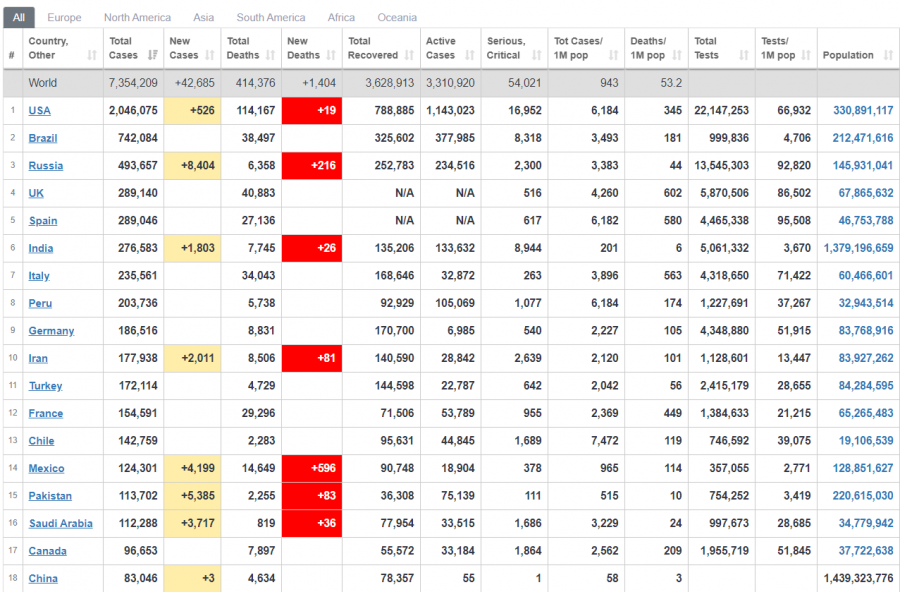Switch to the Europe tab

tap(64, 17)
